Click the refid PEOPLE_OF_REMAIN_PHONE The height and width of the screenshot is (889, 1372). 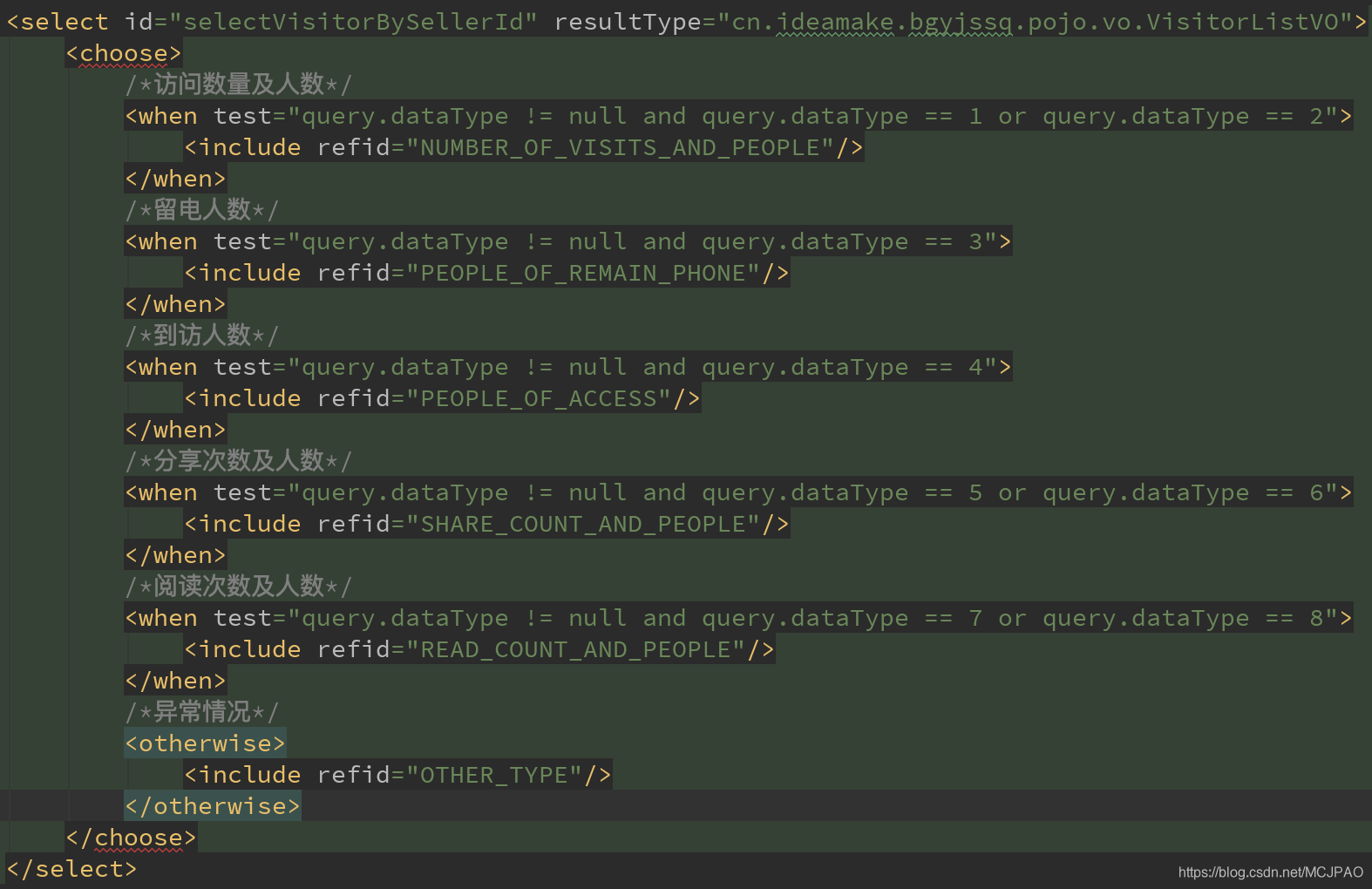pyautogui.click(x=584, y=273)
